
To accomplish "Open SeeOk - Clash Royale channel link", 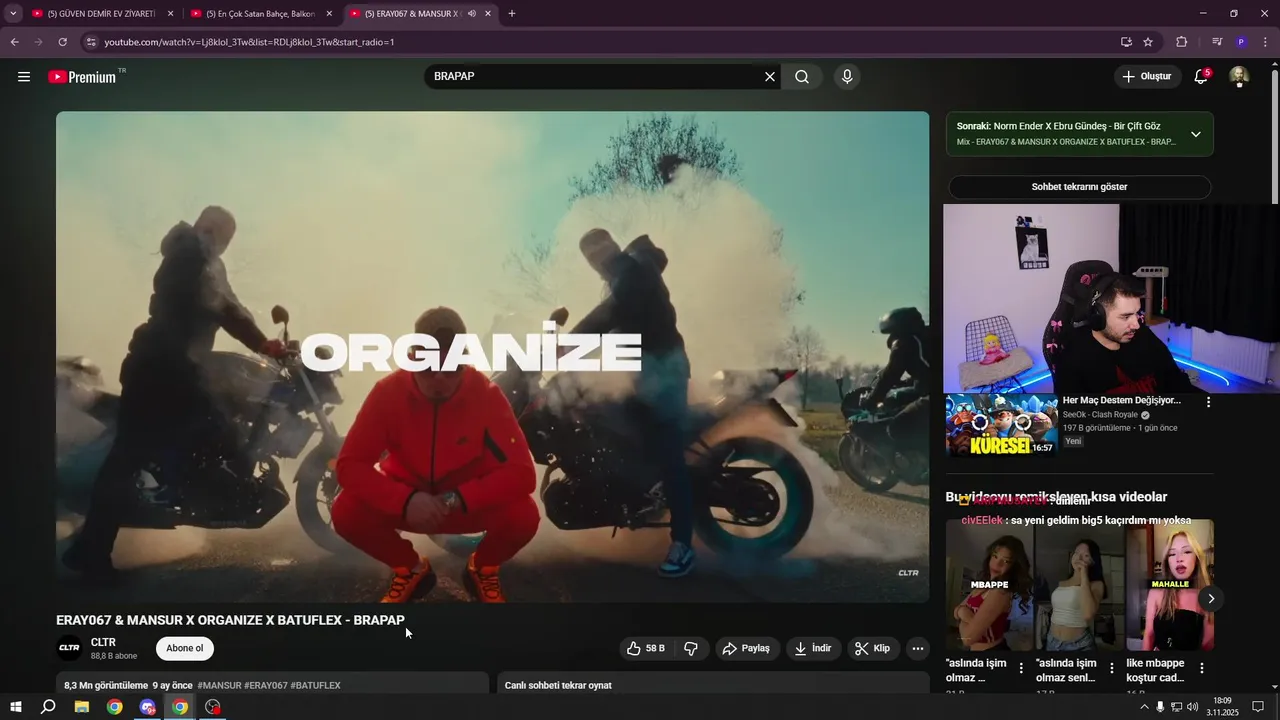I will (x=1100, y=415).
